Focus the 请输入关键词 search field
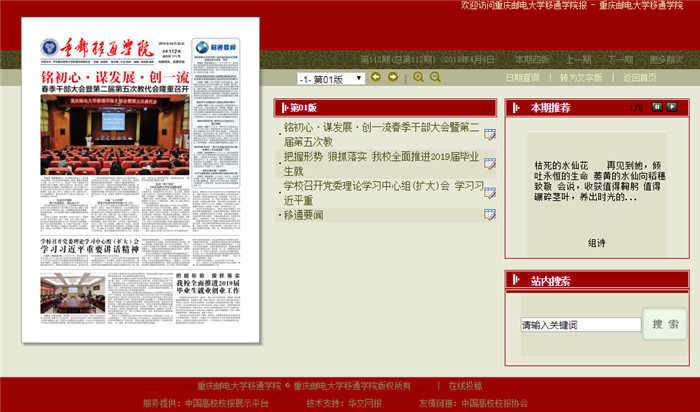Screen dimensions: 700x412 [x=580, y=325]
